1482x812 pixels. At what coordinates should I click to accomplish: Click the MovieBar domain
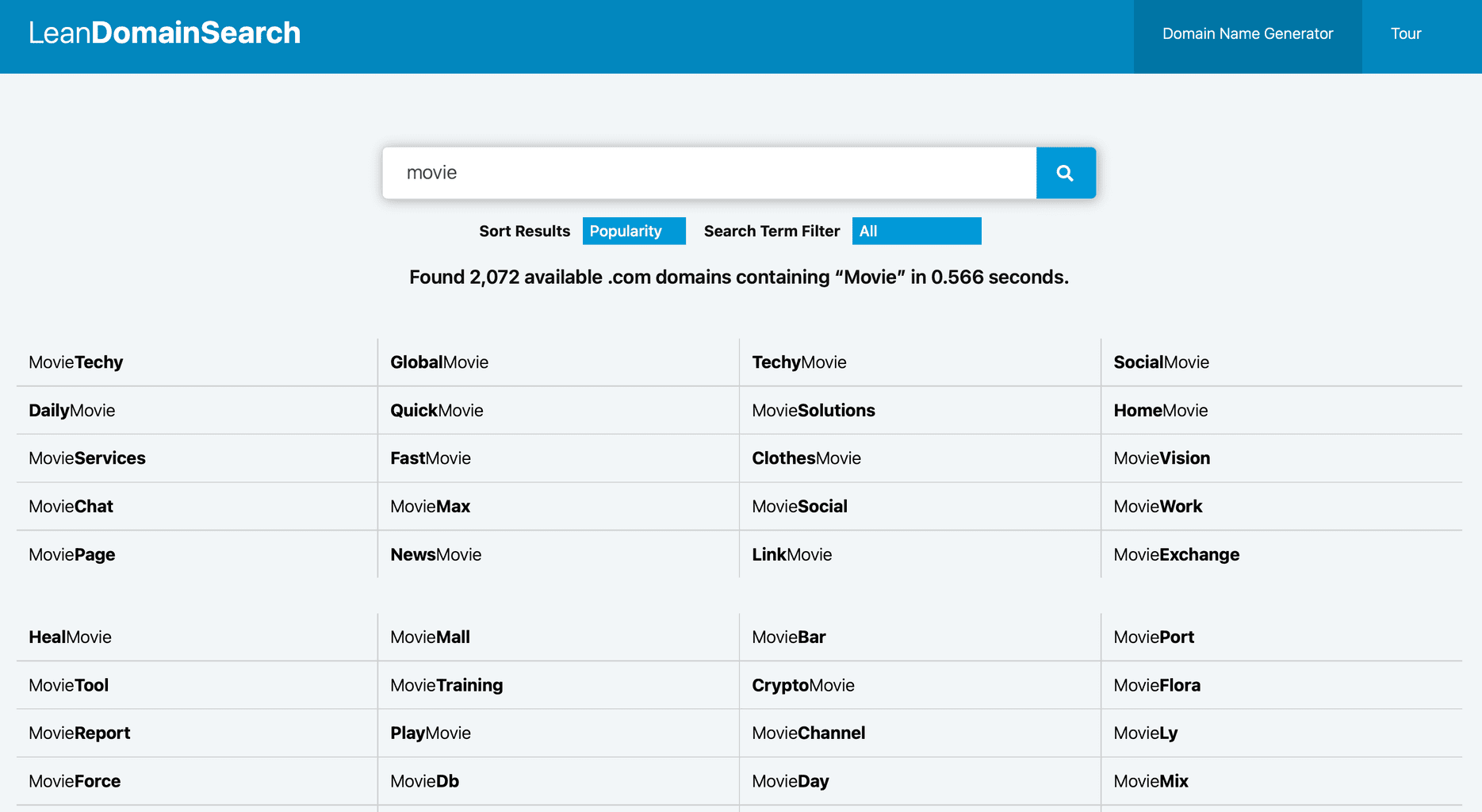pos(789,638)
